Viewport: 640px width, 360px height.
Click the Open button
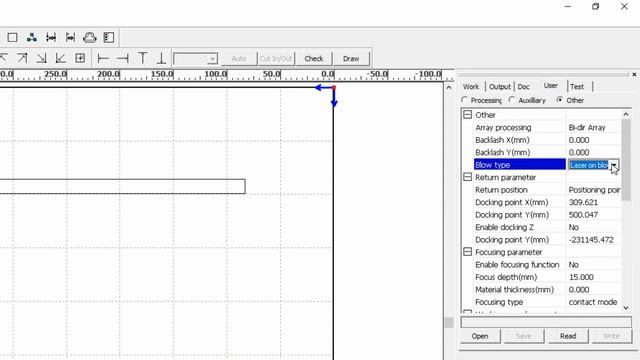pos(480,336)
